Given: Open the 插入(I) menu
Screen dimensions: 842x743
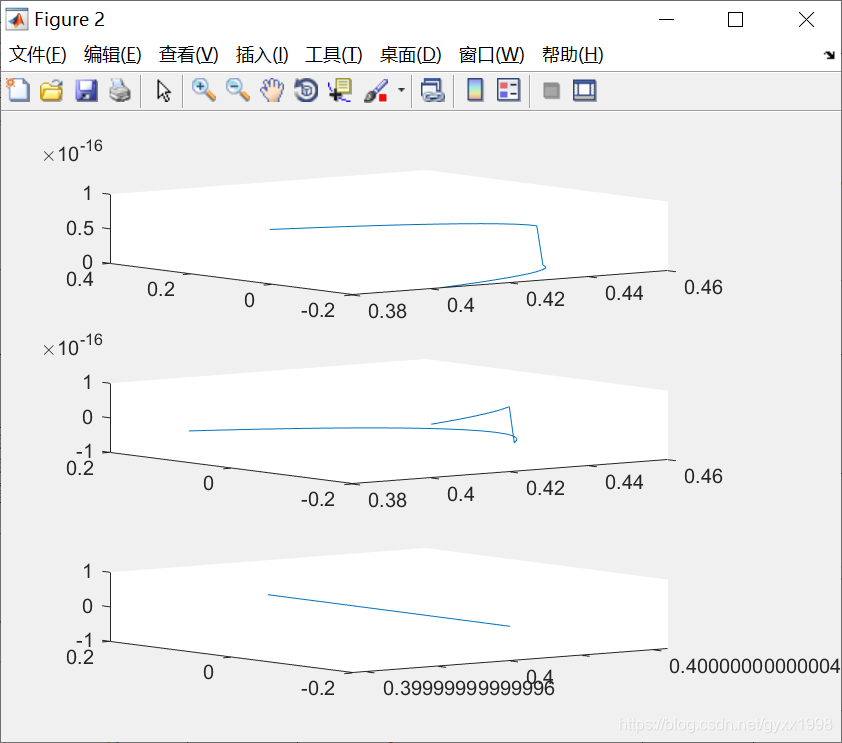Looking at the screenshot, I should (262, 54).
